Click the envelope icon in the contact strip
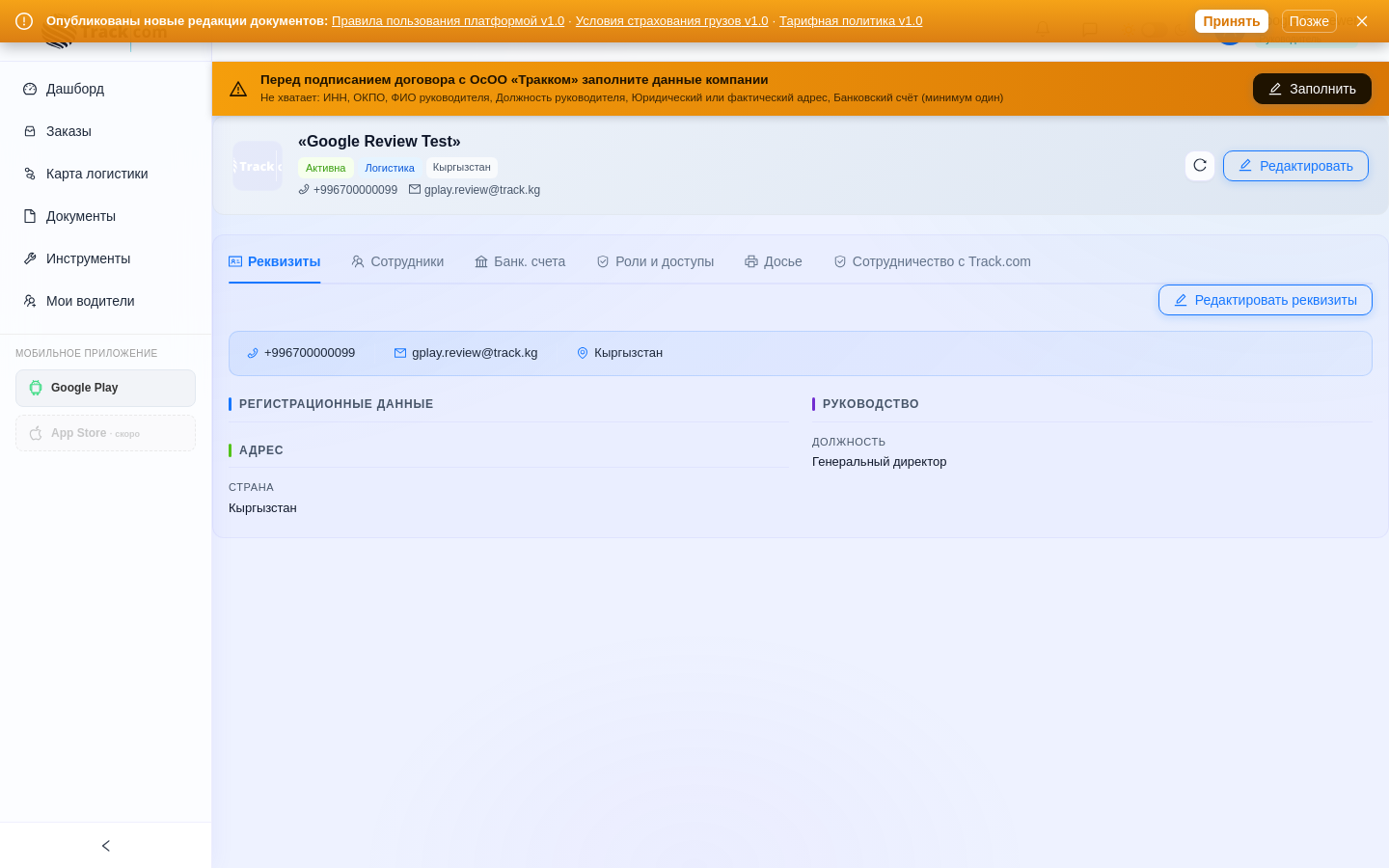The height and width of the screenshot is (868, 1389). pyautogui.click(x=400, y=353)
